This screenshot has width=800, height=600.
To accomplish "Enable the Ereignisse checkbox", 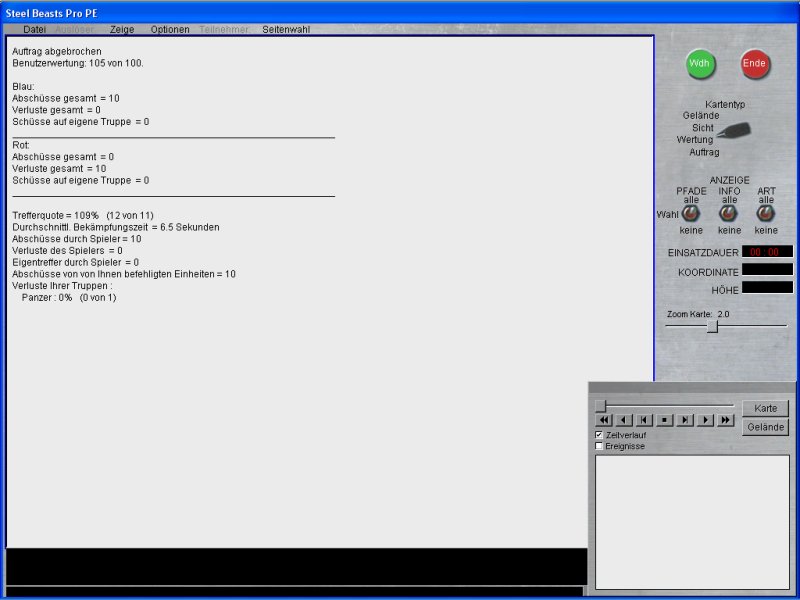I will [599, 446].
